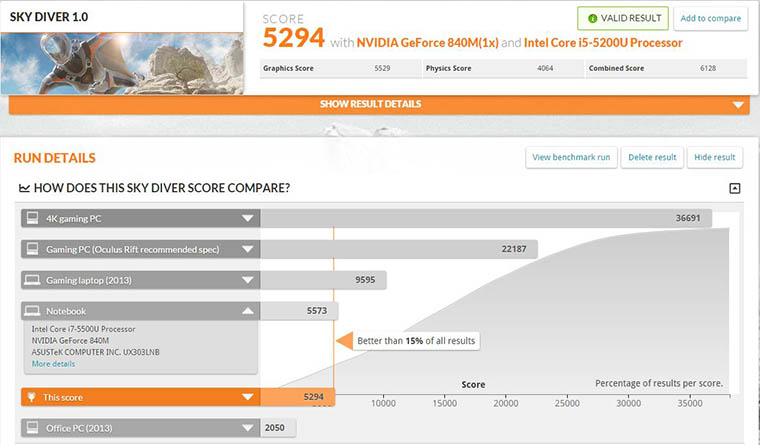Click Hide result button
This screenshot has height=445, width=760.
[x=714, y=158]
